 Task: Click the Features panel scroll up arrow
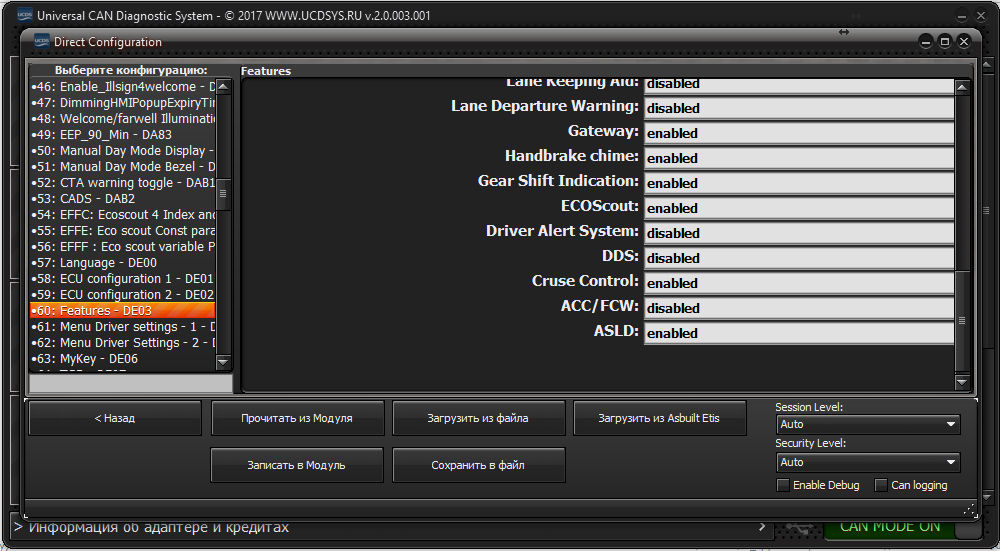[962, 87]
